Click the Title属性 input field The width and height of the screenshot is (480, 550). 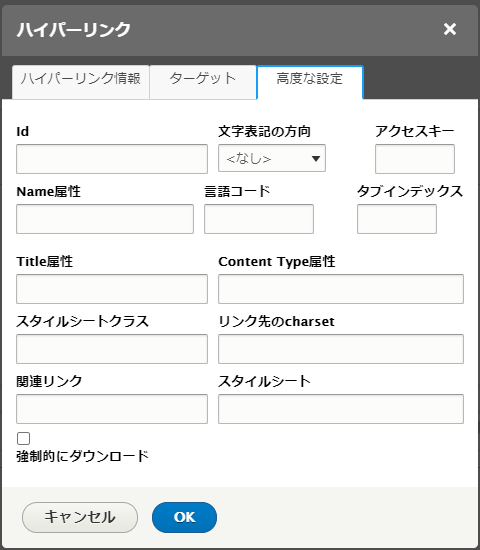pyautogui.click(x=112, y=289)
